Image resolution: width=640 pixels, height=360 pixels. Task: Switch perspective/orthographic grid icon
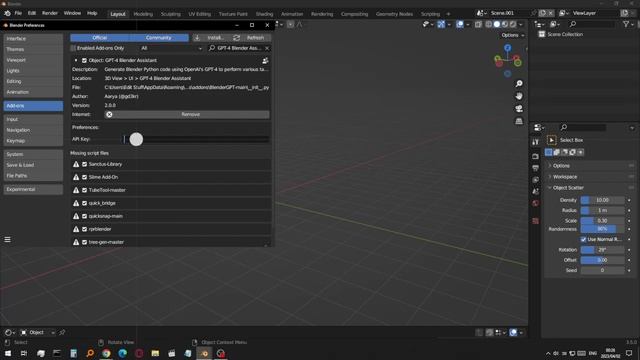519,121
